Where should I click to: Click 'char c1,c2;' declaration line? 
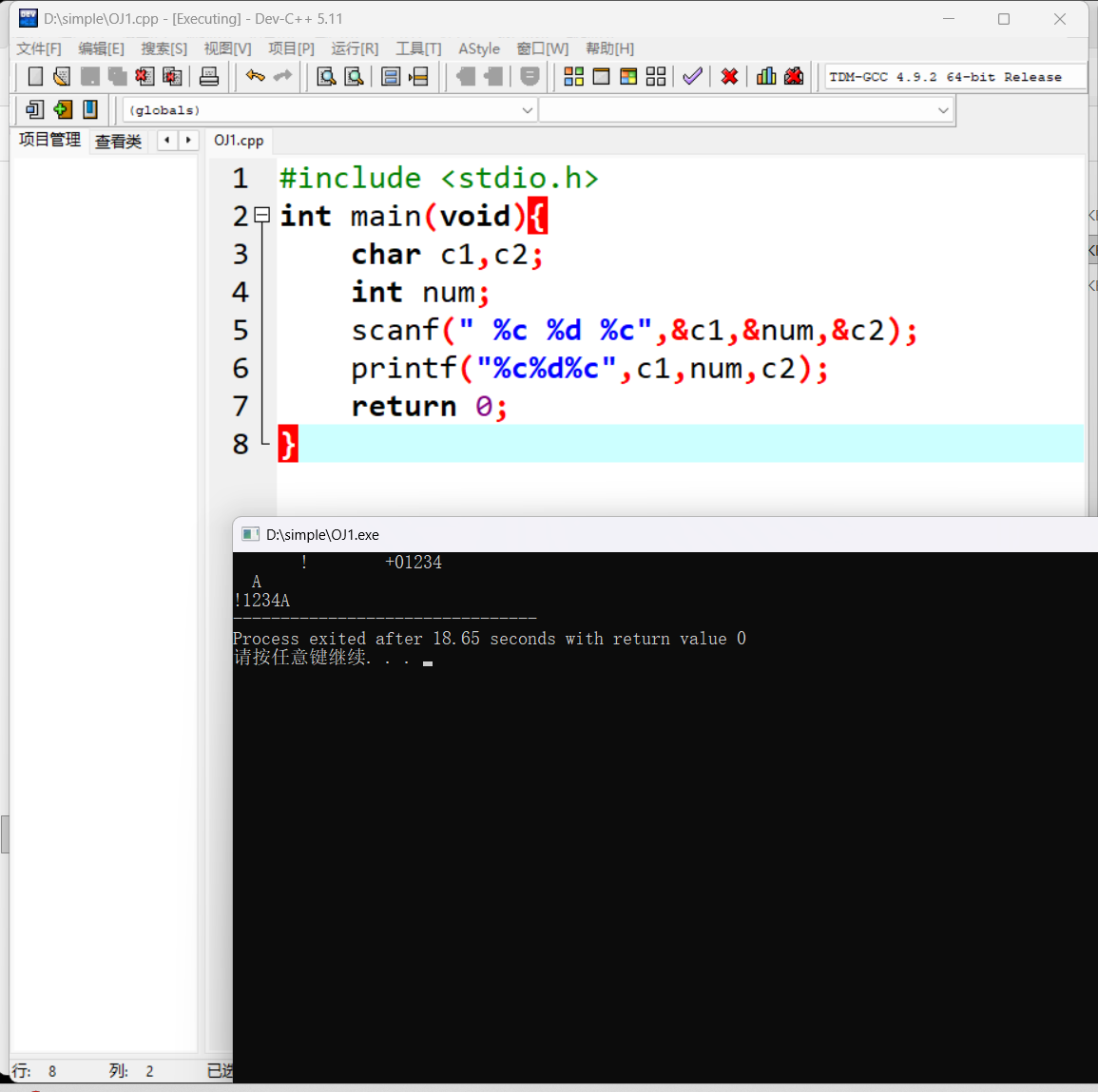447,254
